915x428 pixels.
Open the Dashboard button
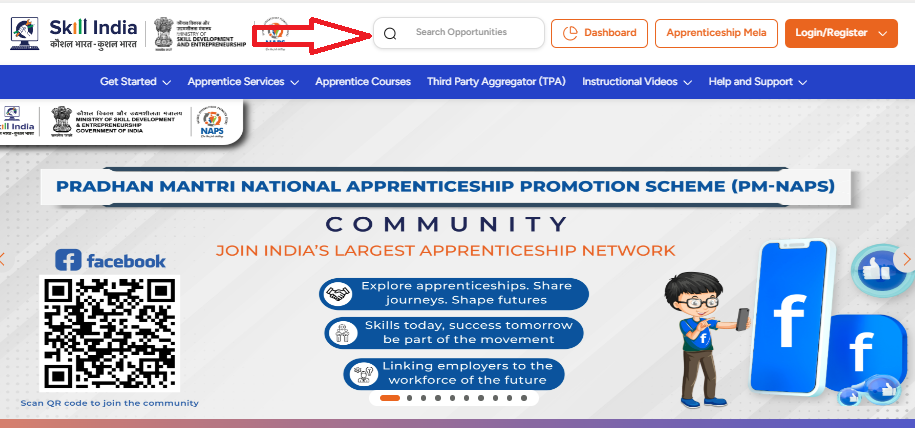click(599, 33)
